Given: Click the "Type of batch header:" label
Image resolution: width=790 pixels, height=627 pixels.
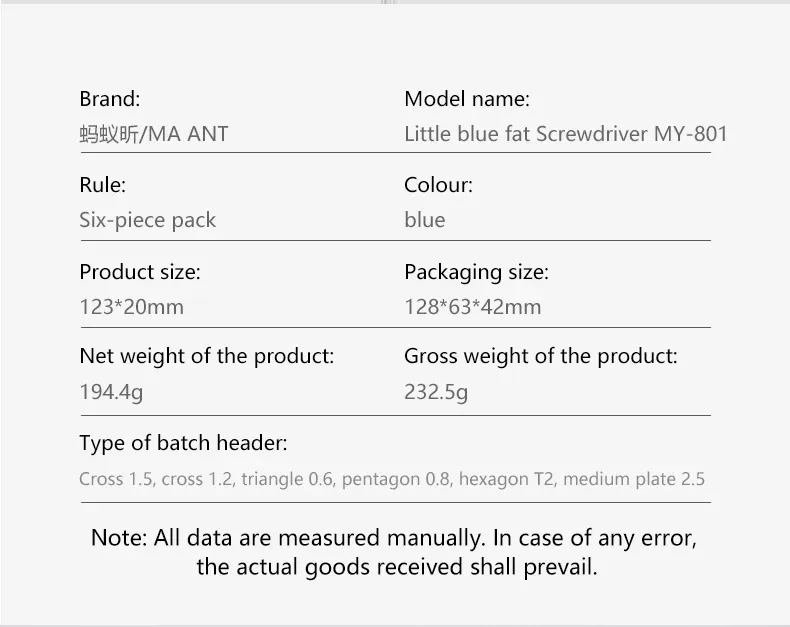Looking at the screenshot, I should [x=183, y=443].
